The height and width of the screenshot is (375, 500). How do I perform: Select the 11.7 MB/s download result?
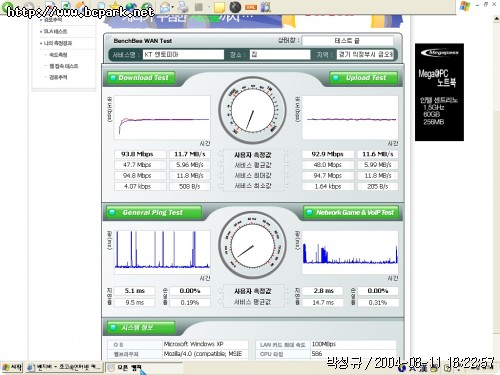190,154
